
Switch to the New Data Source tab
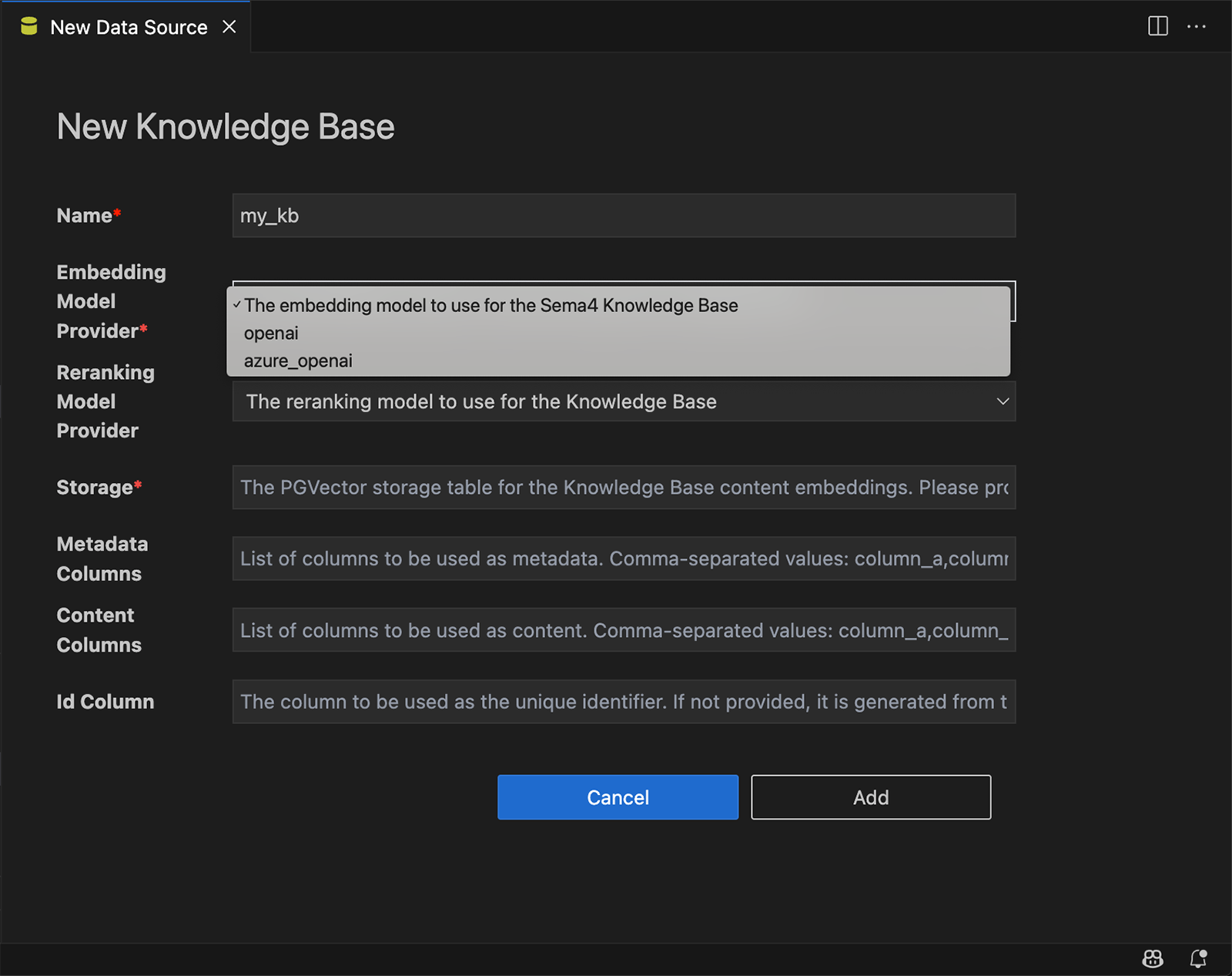[128, 26]
